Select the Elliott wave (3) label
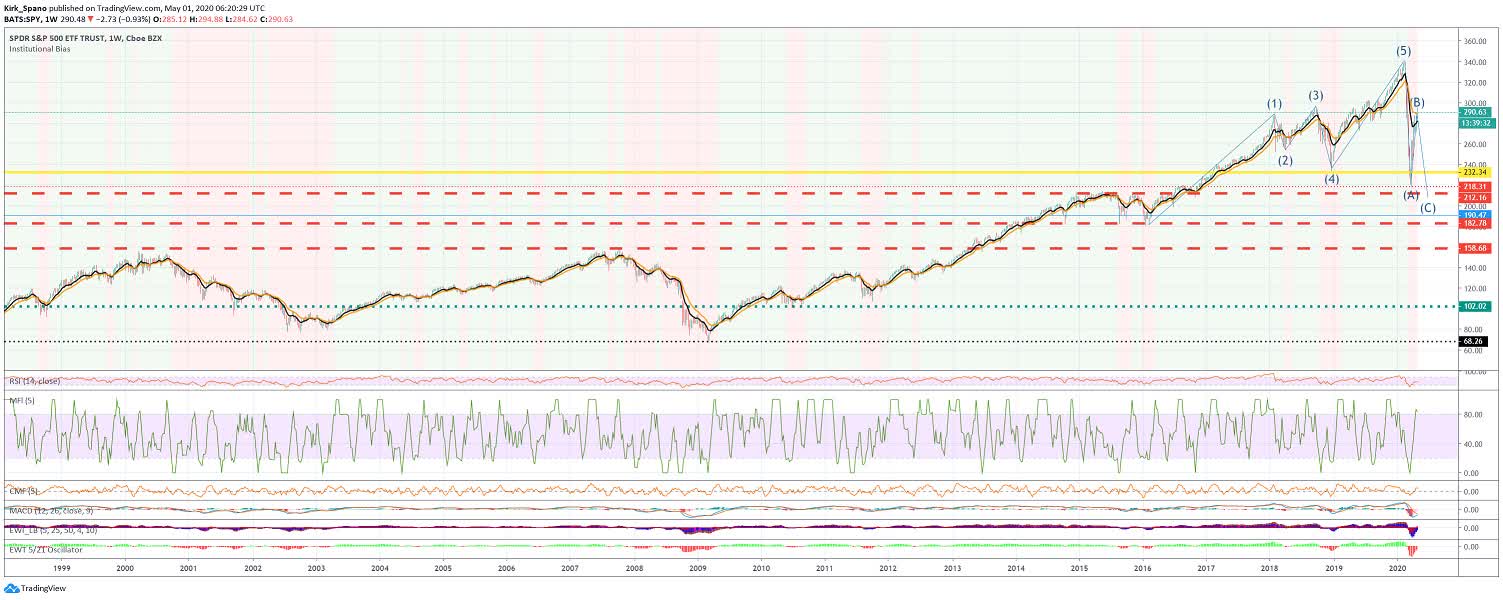Viewport: 1503px width, 600px height. 1316,96
